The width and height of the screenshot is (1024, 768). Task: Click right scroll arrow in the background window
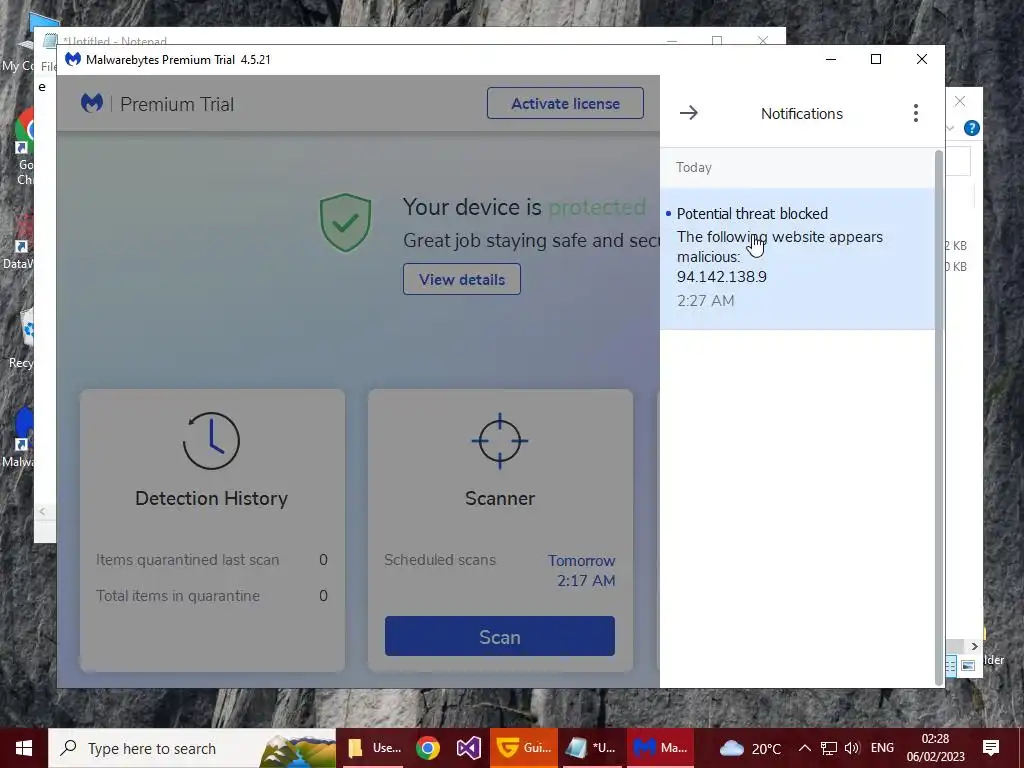coord(974,646)
